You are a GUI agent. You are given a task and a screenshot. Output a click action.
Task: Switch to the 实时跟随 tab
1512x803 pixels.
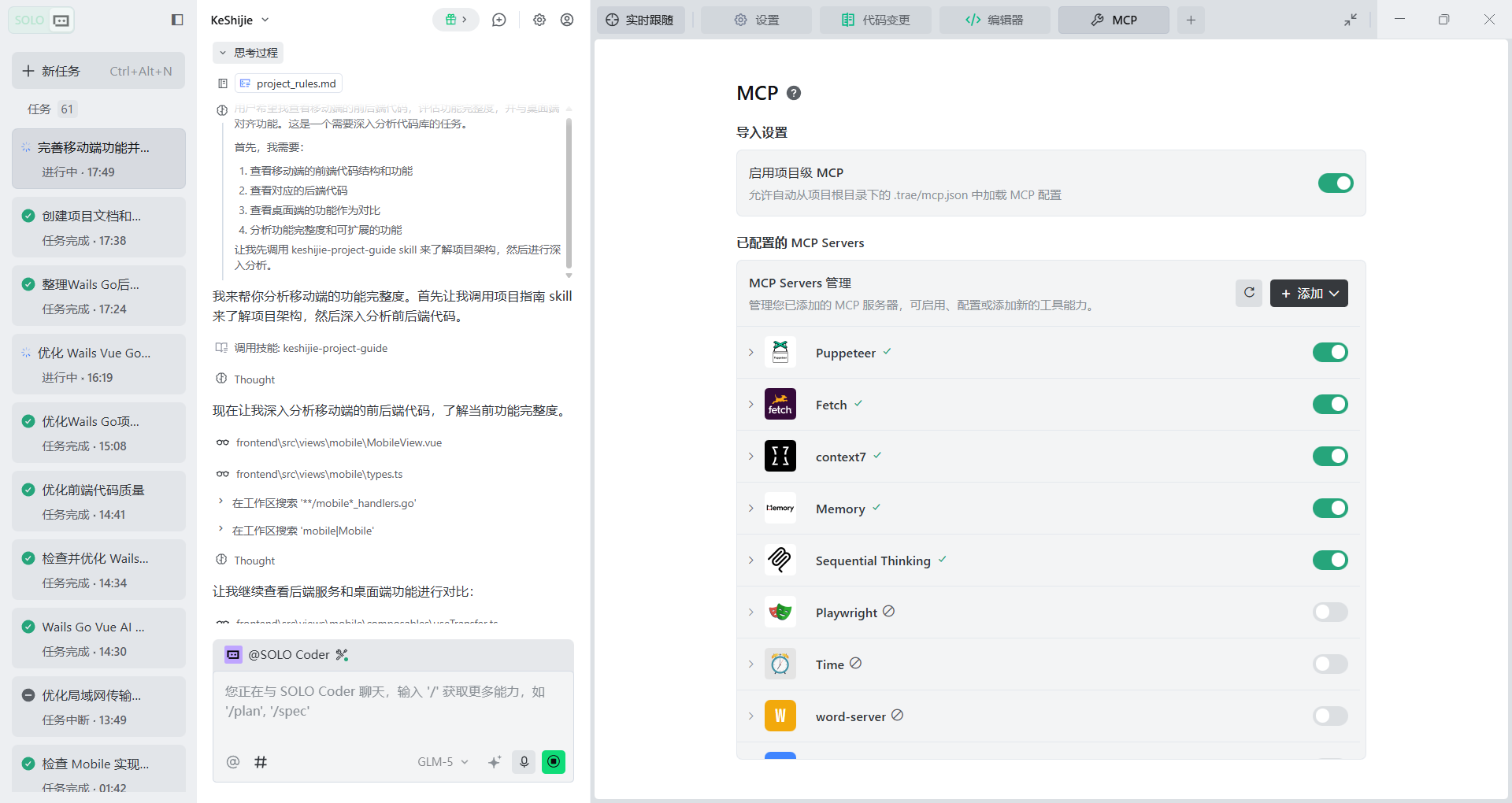pos(640,20)
